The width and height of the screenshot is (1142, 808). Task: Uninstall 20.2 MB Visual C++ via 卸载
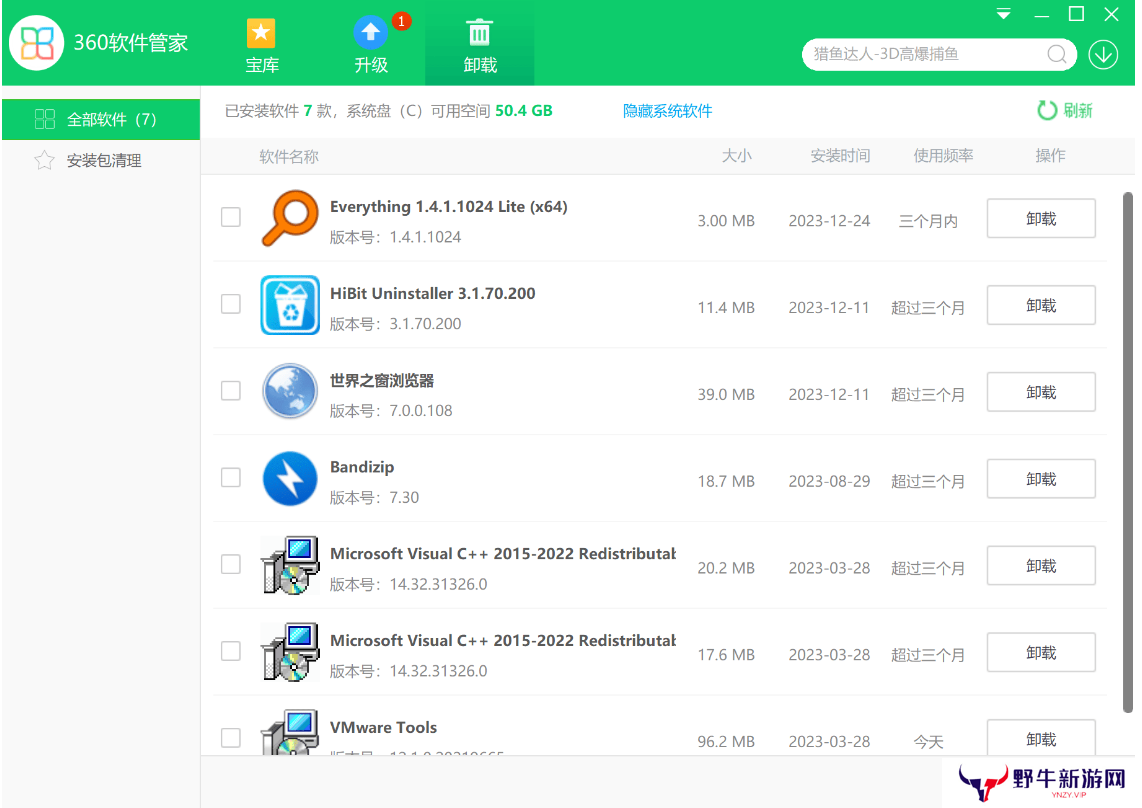[1041, 565]
